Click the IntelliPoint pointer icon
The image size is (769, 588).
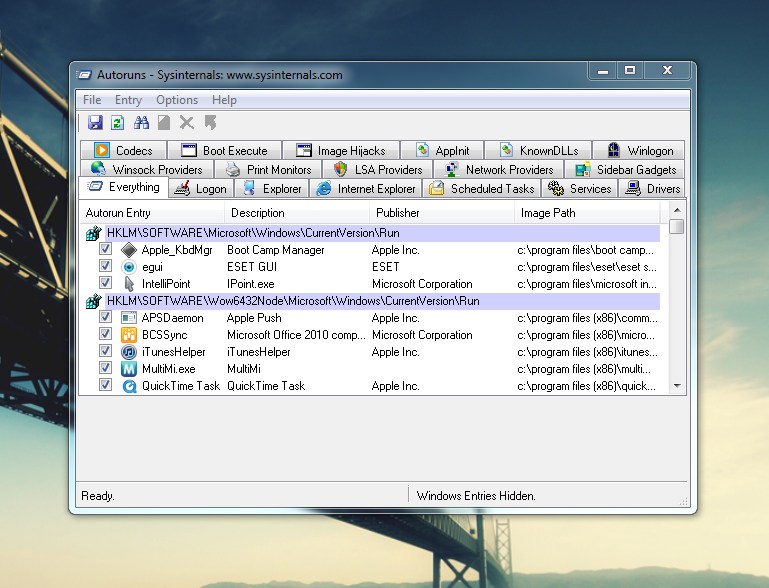coord(128,284)
